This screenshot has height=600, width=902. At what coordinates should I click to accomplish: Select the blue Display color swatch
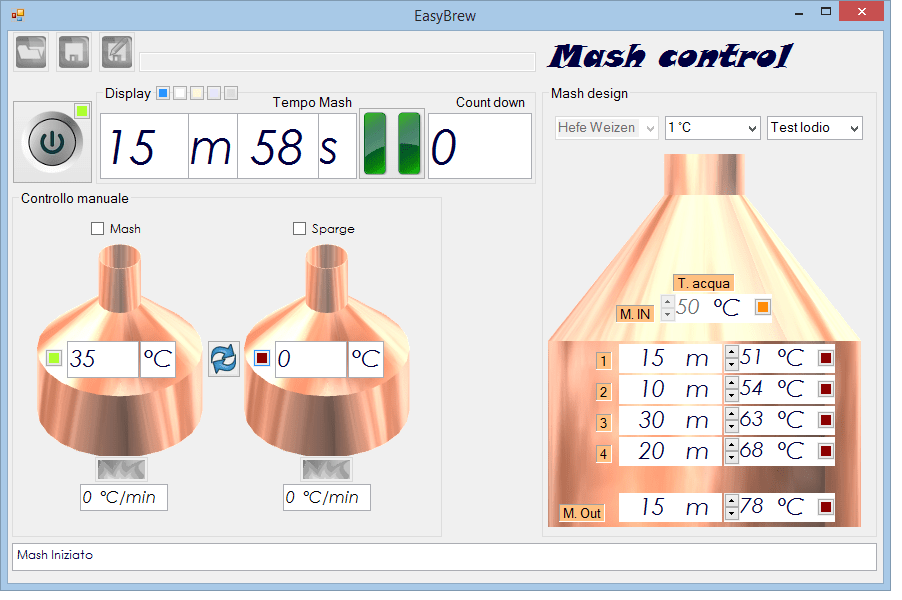coord(163,93)
